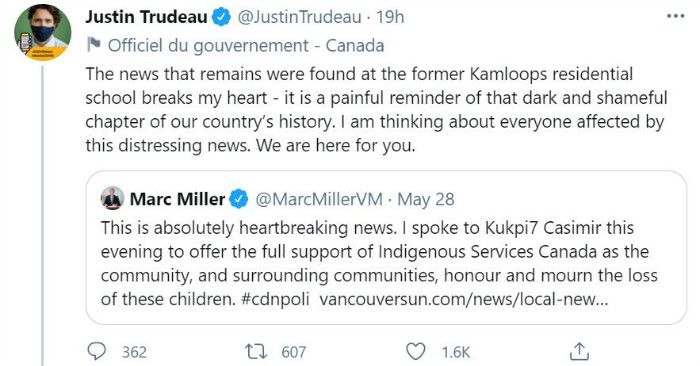Screen dimensions: 700x366
Task: Open the Justin Trudeau display name
Action: pyautogui.click(x=146, y=17)
